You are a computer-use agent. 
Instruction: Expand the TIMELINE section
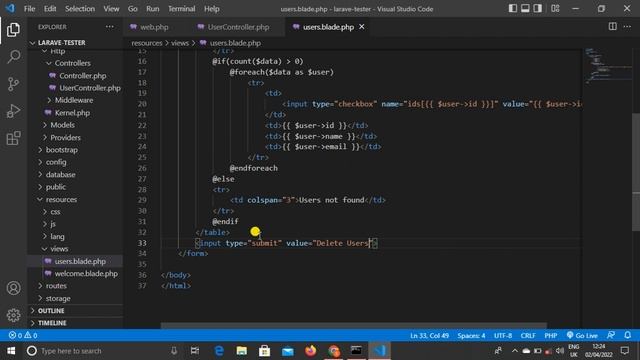[x=52, y=323]
